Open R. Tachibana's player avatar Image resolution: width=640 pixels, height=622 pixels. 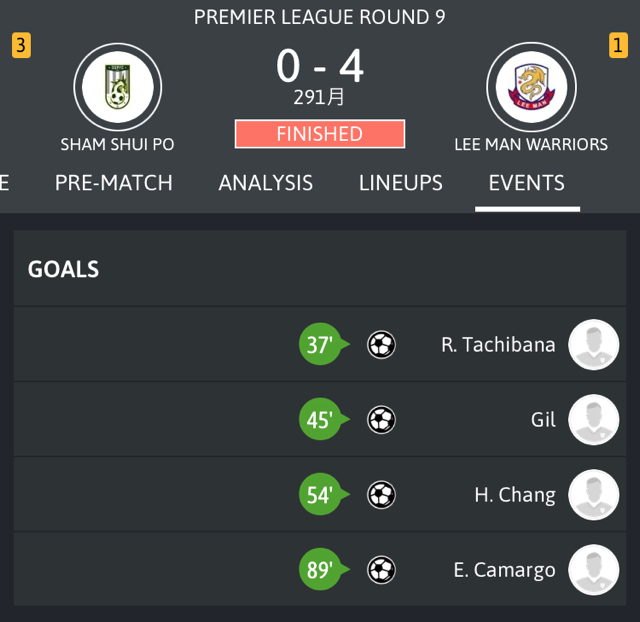[x=593, y=345]
